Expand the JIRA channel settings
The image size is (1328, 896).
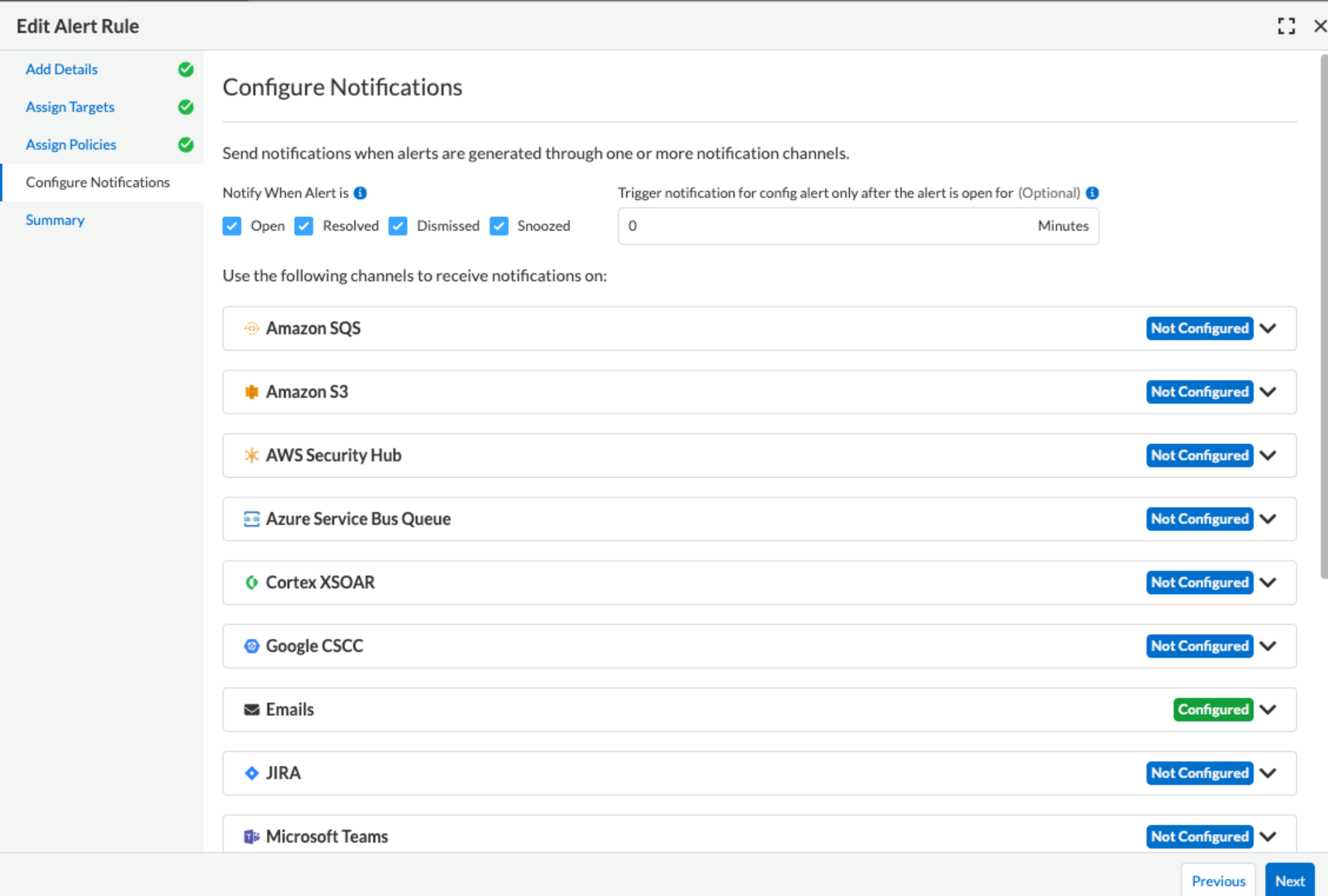coord(1268,773)
